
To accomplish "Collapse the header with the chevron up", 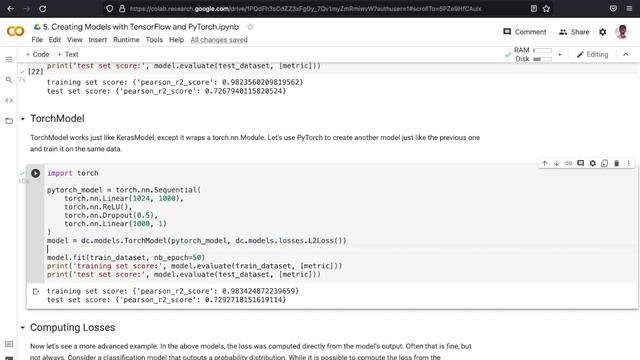I will point(626,54).
